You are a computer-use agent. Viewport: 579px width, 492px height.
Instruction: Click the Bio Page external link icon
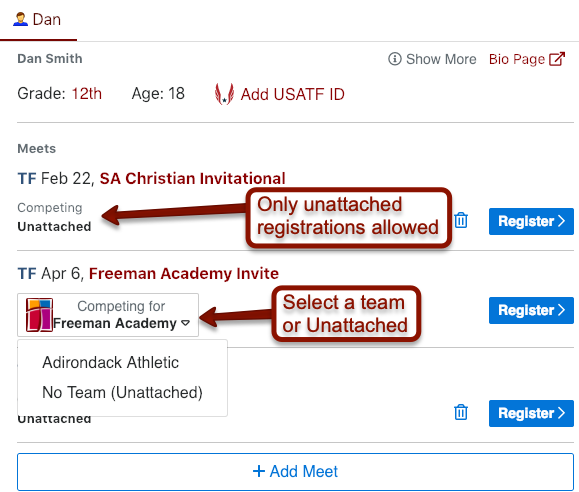557,59
